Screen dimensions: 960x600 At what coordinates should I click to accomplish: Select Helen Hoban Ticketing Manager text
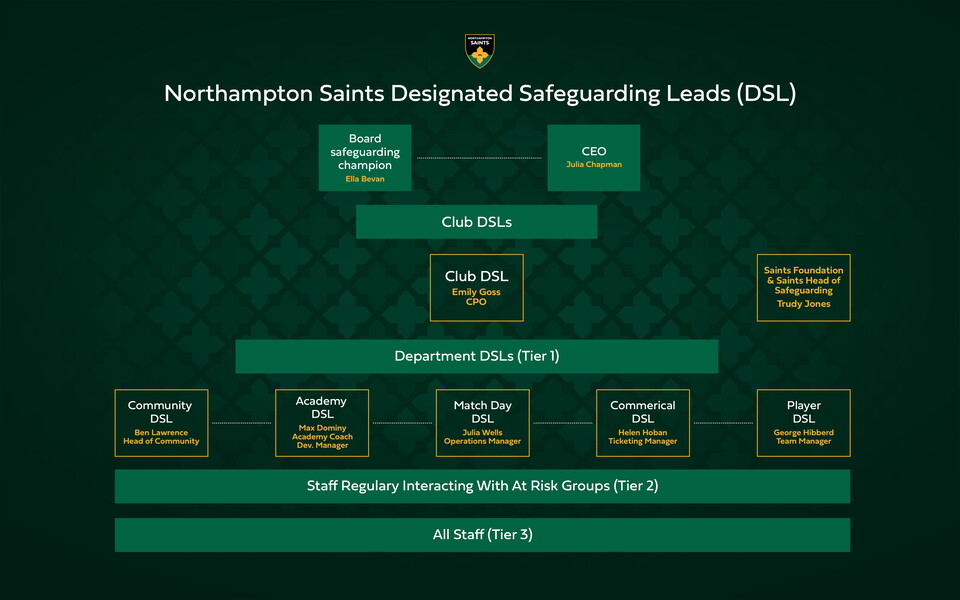(643, 437)
